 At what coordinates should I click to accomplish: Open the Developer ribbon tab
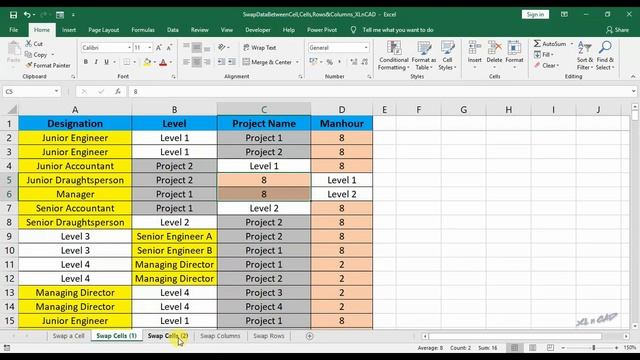pos(258,30)
